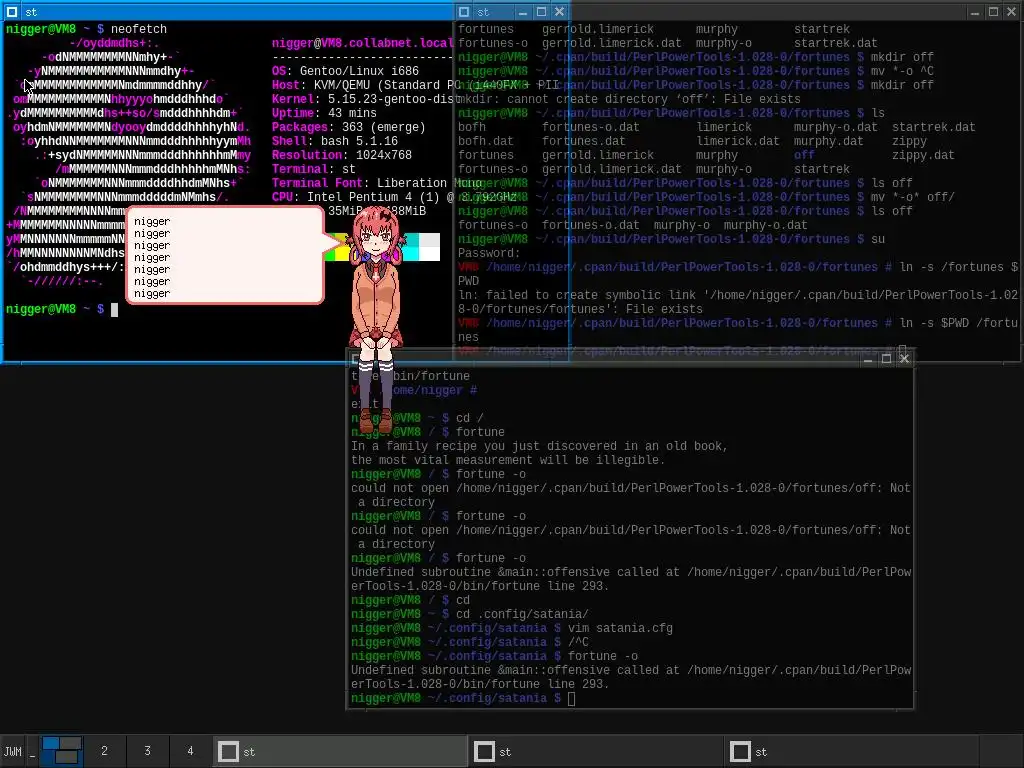This screenshot has width=1024, height=768.
Task: Click the cursor block in the neofetch terminal
Action: point(114,310)
